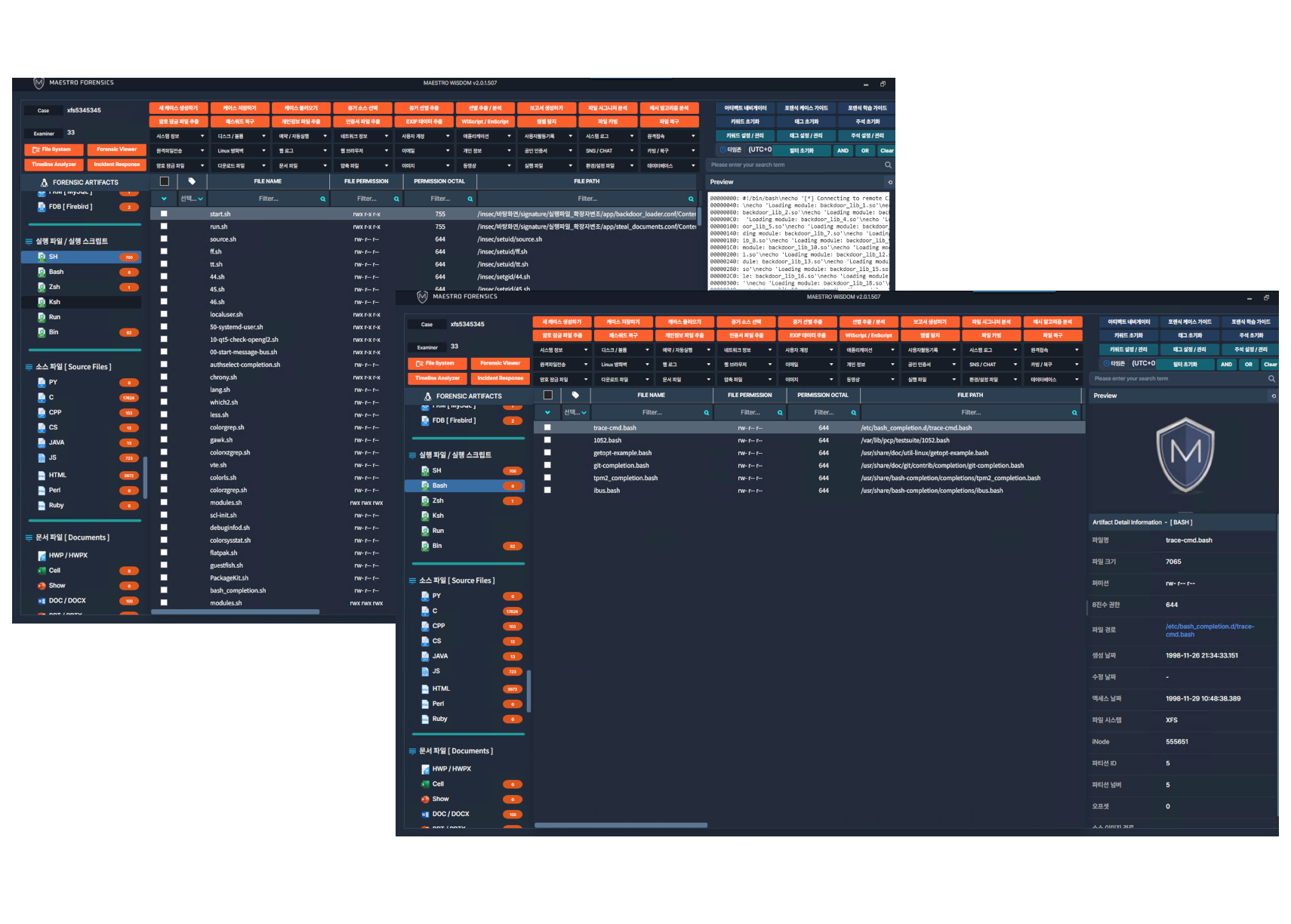Viewport: 1291px width, 924px height.
Task: Click the Linux penguin icon beside FORENSIC ARTIFACTS, front window
Action: pyautogui.click(x=427, y=396)
